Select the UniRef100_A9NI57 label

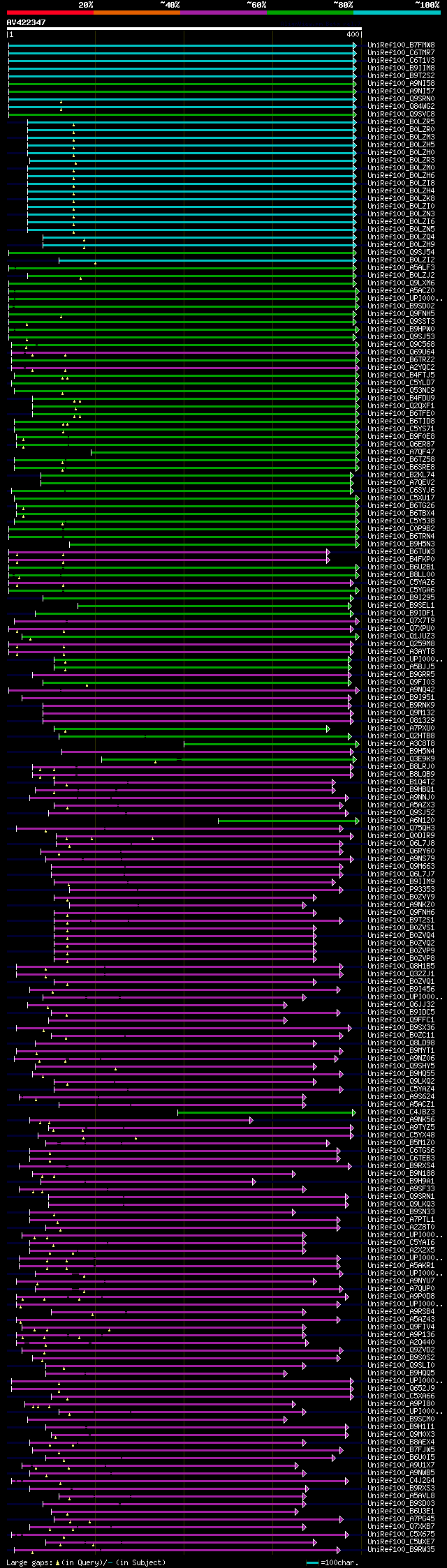click(x=401, y=91)
